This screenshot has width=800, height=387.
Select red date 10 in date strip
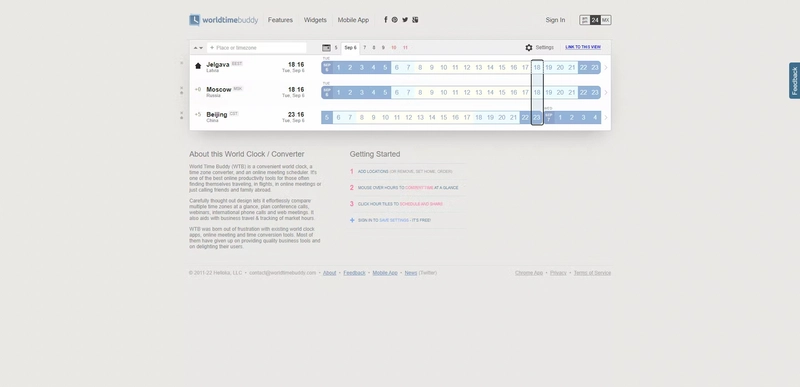tap(393, 47)
